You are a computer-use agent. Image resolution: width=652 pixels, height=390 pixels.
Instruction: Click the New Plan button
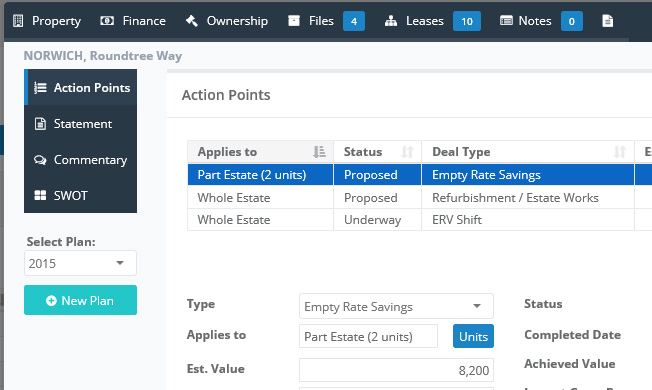point(80,300)
